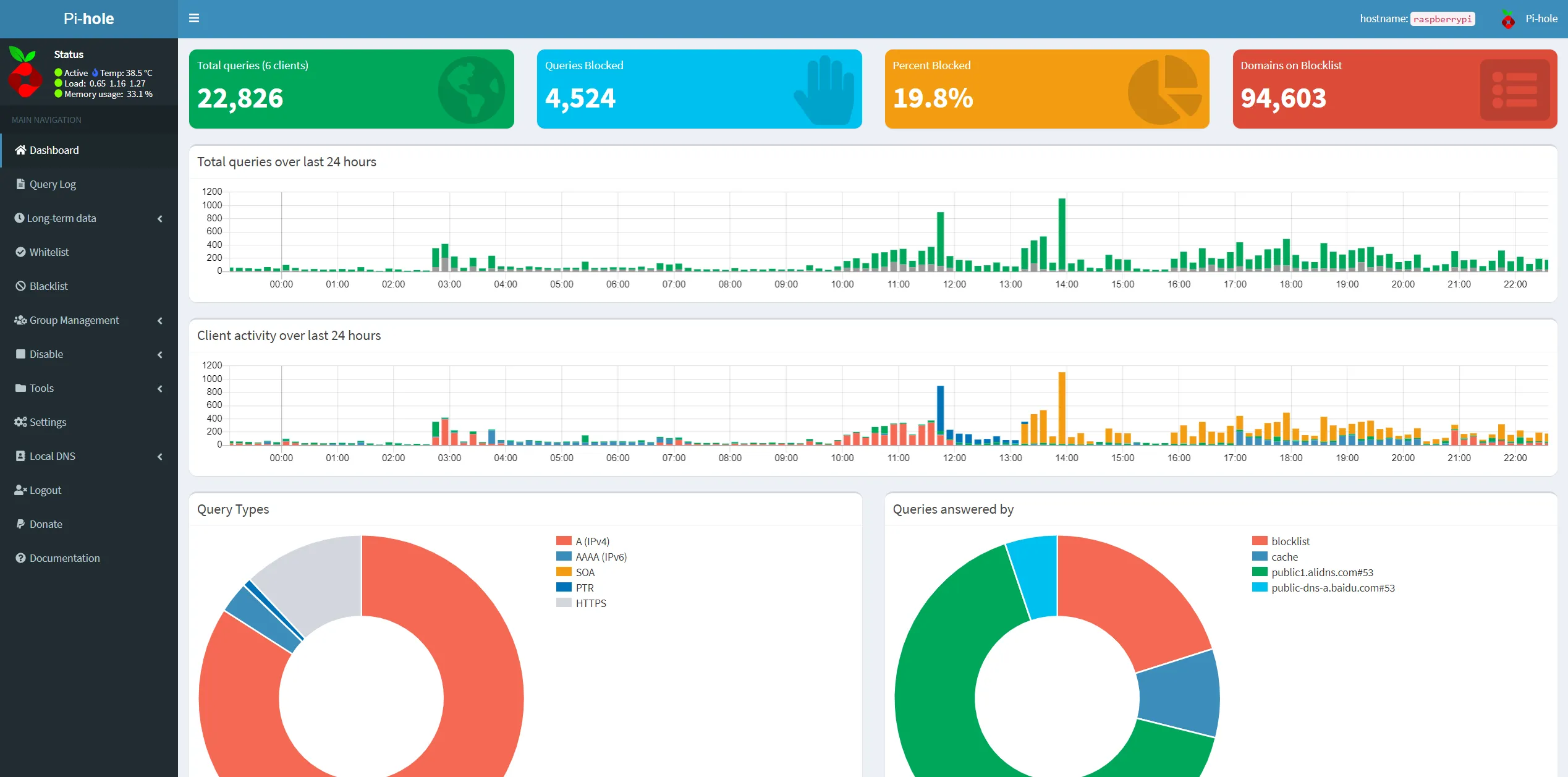This screenshot has height=777, width=1568.
Task: Click the Blacklist ban icon
Action: tap(20, 286)
